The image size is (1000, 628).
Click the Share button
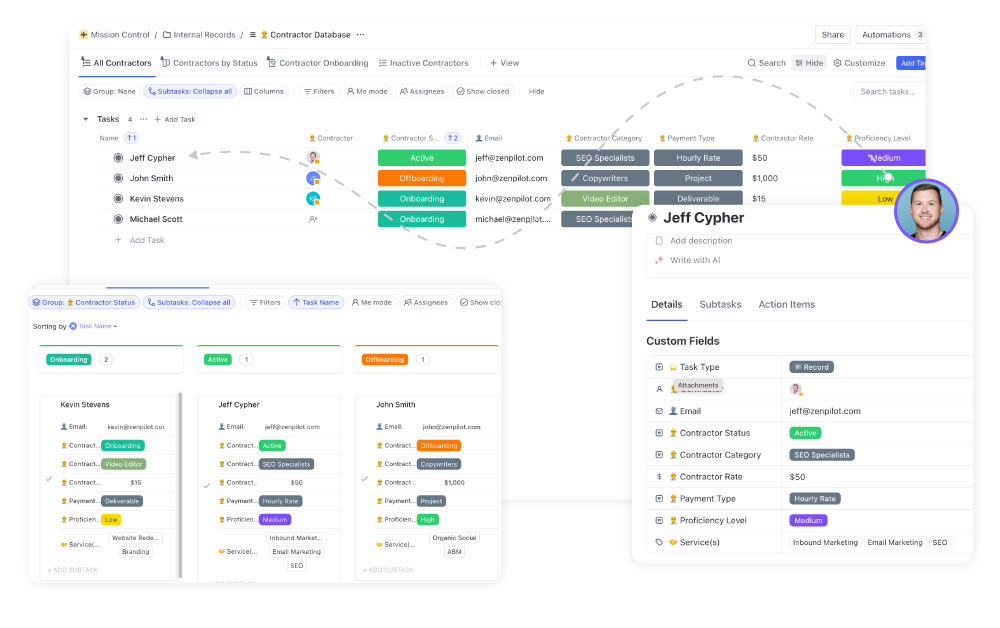(832, 33)
